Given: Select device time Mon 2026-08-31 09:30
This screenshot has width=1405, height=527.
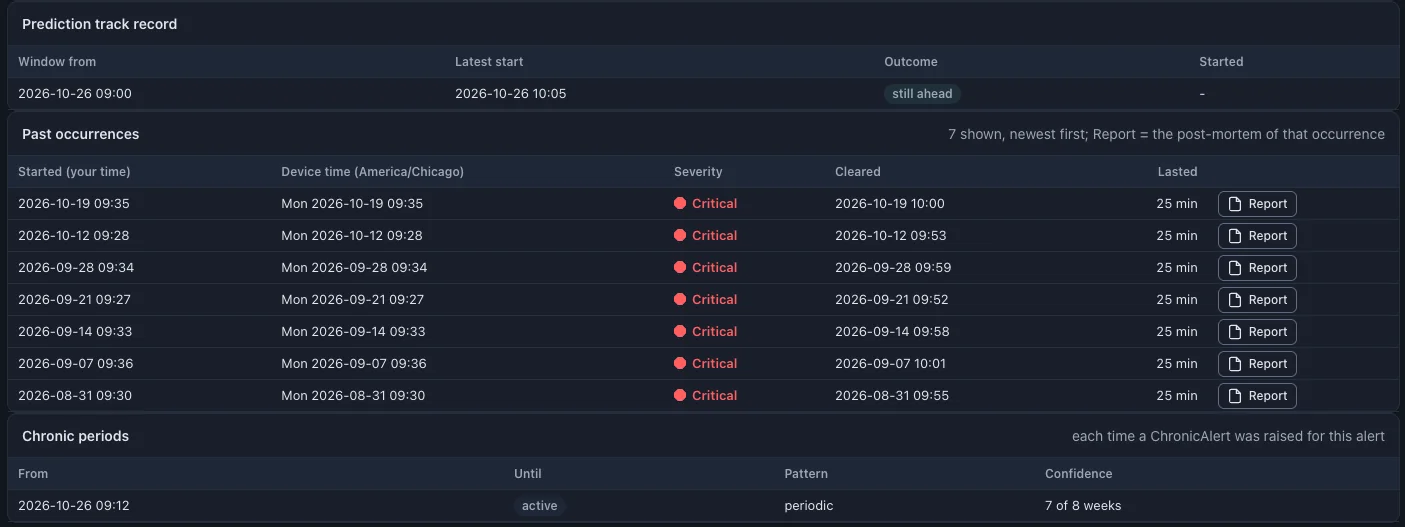Looking at the screenshot, I should [x=353, y=396].
